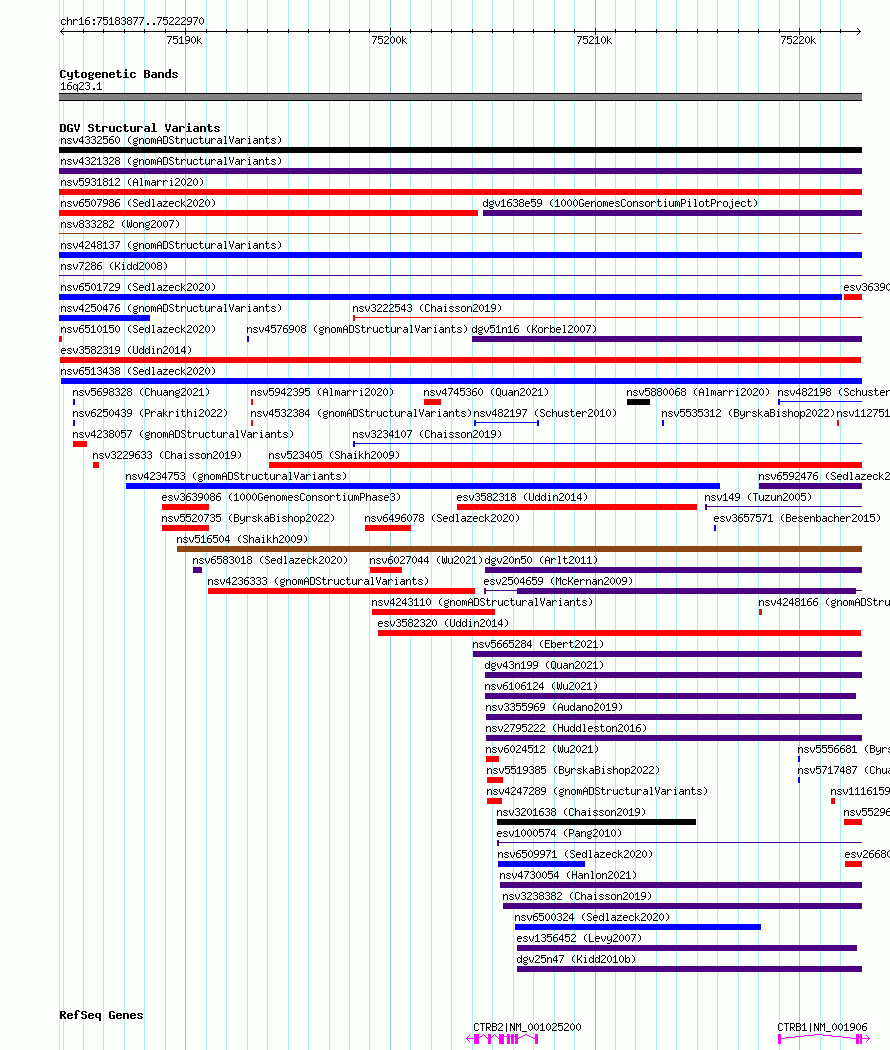Select nsv7286 (Kidd2008) label
Viewport: 890px width, 1050px height.
click(114, 267)
